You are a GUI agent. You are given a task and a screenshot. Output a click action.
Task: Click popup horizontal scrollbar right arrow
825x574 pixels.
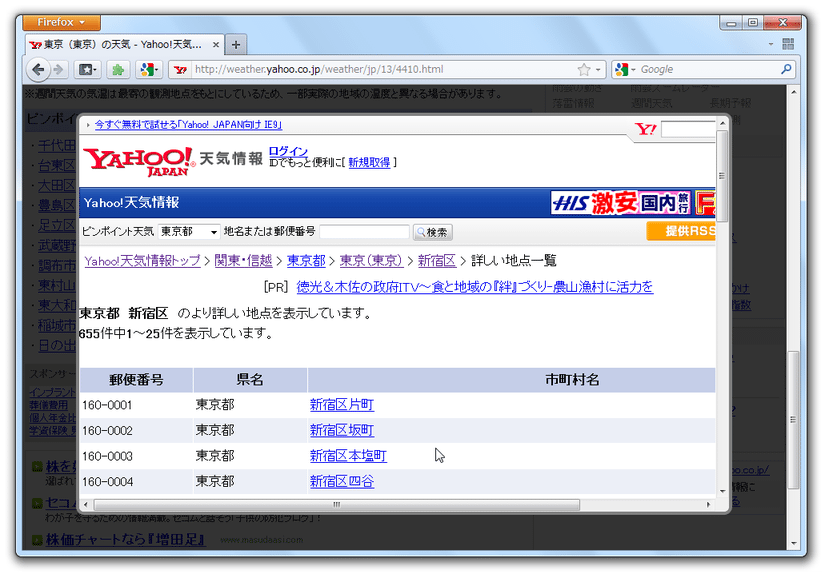point(708,505)
